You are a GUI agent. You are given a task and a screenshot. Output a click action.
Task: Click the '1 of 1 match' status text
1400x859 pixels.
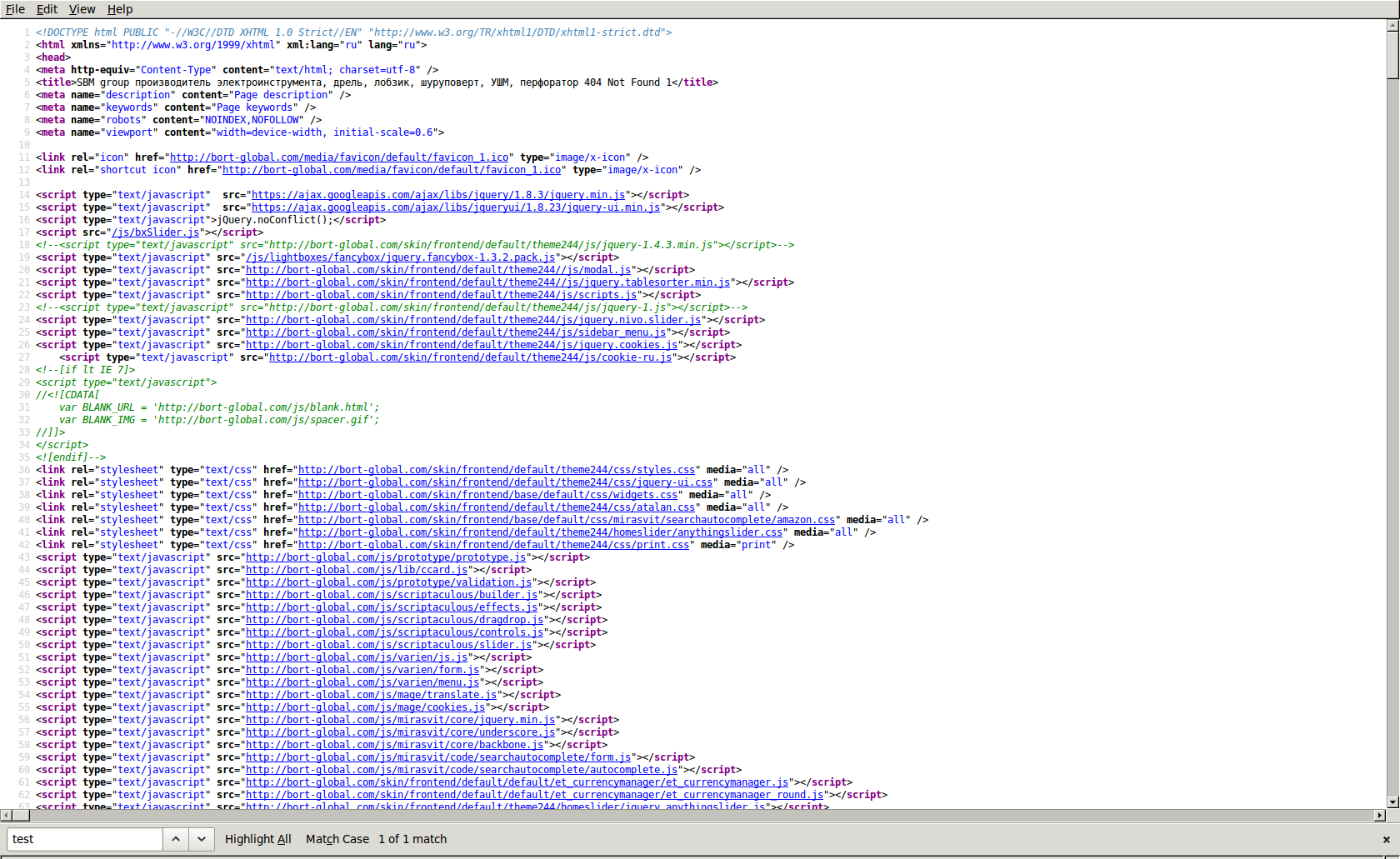[412, 839]
